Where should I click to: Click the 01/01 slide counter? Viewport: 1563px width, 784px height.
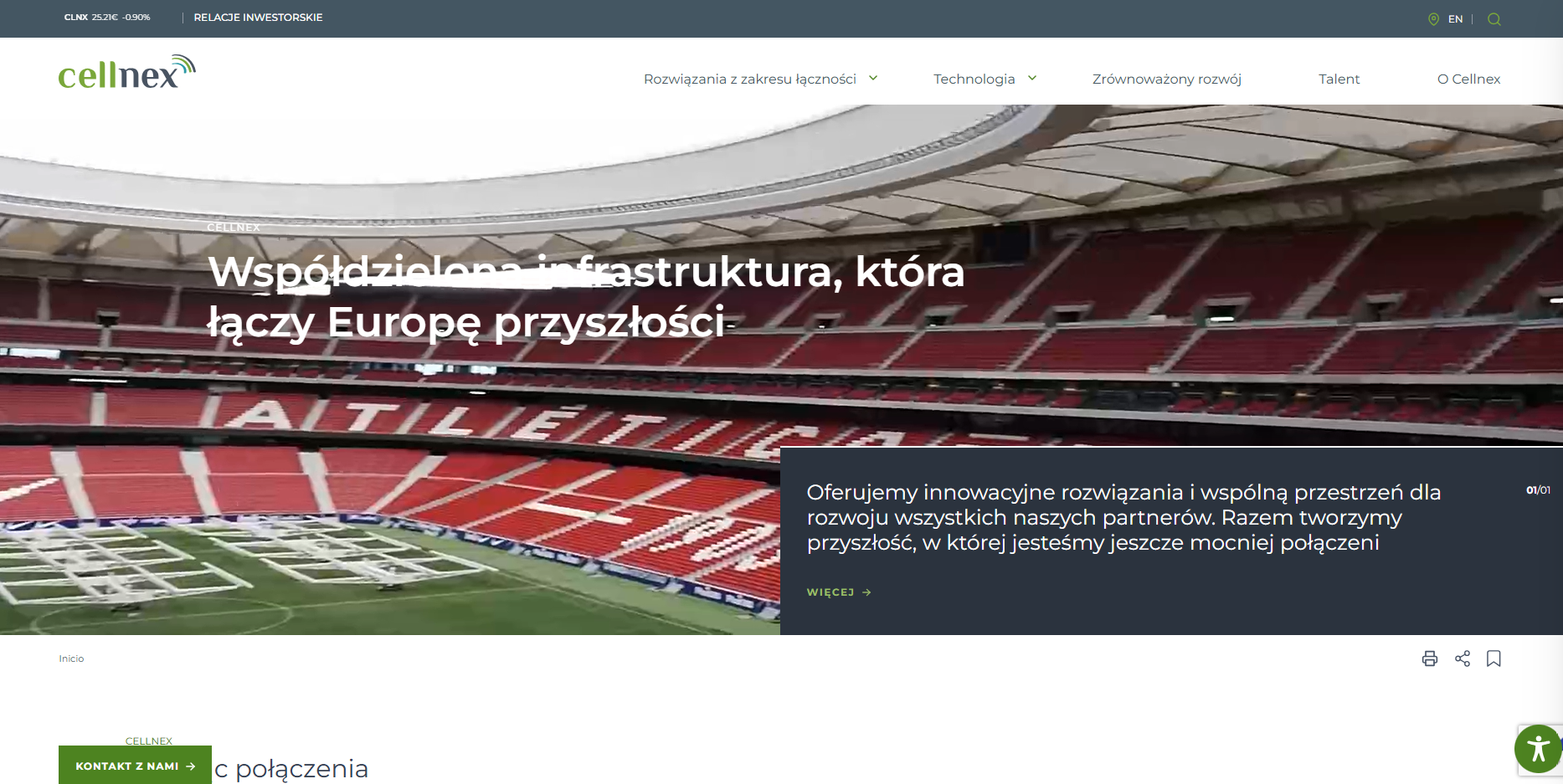coord(1538,490)
